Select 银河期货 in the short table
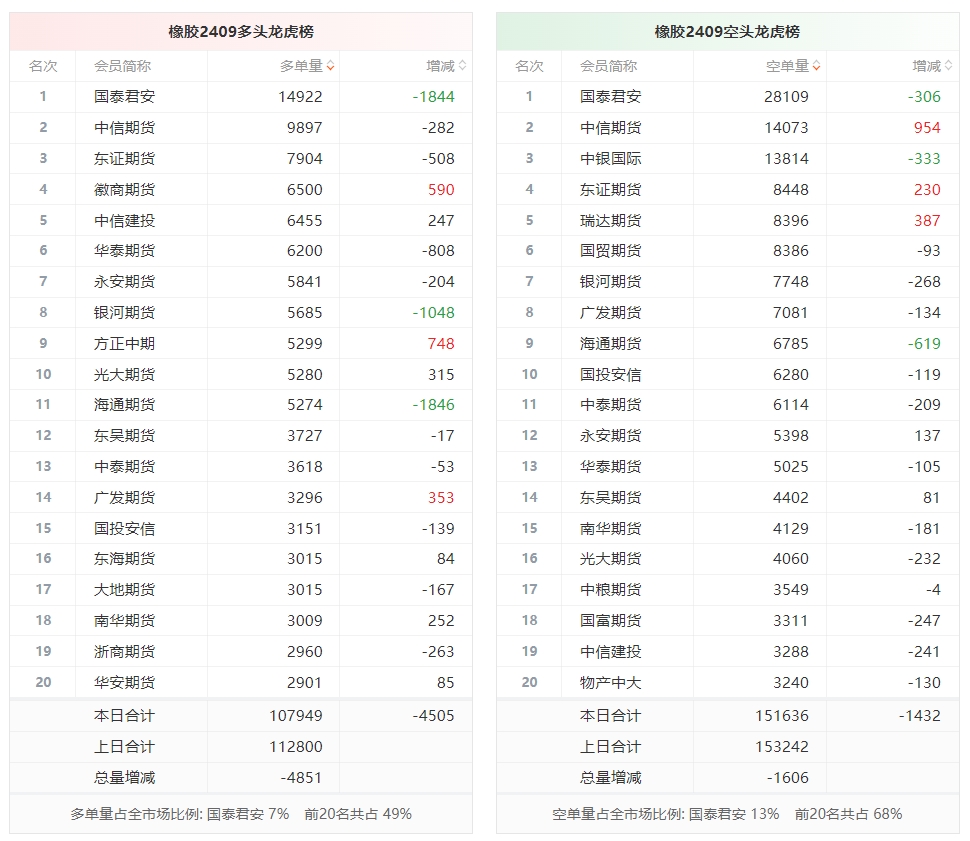This screenshot has height=841, width=970. click(x=611, y=282)
